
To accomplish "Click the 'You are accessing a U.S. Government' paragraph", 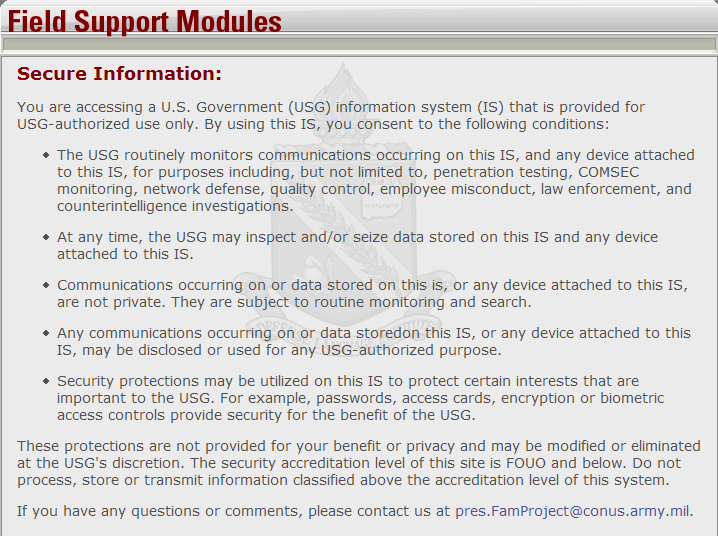I will (x=330, y=115).
